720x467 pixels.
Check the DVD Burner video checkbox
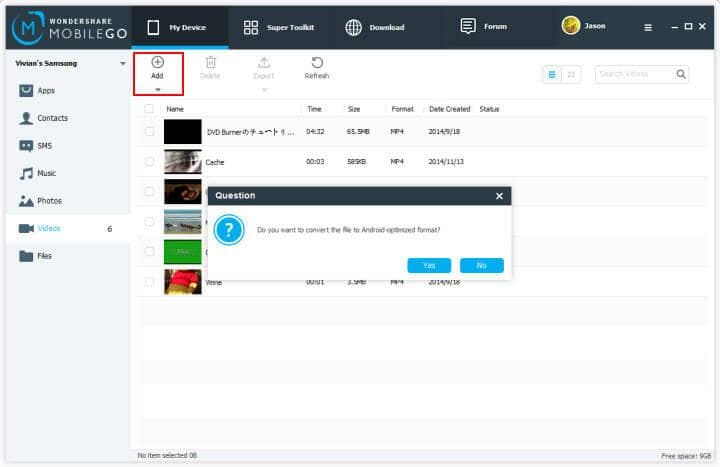pyautogui.click(x=149, y=131)
